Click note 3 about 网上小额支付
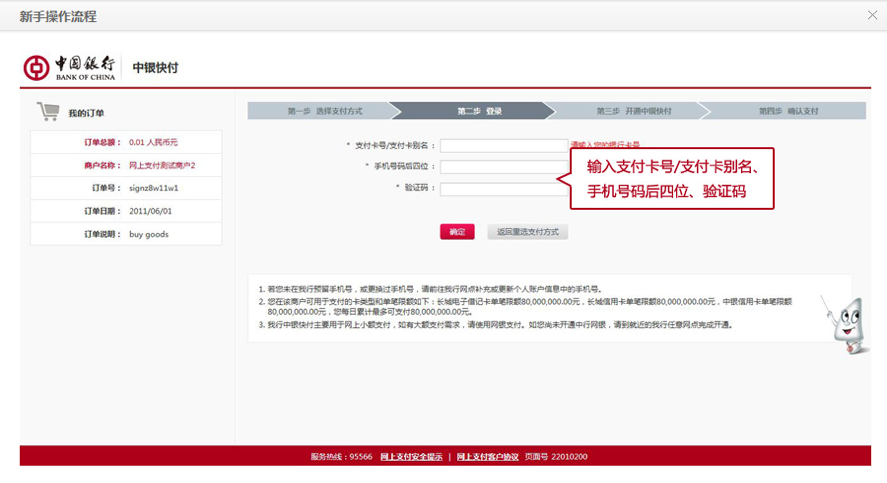Screen dimensions: 887x483 point(496,325)
